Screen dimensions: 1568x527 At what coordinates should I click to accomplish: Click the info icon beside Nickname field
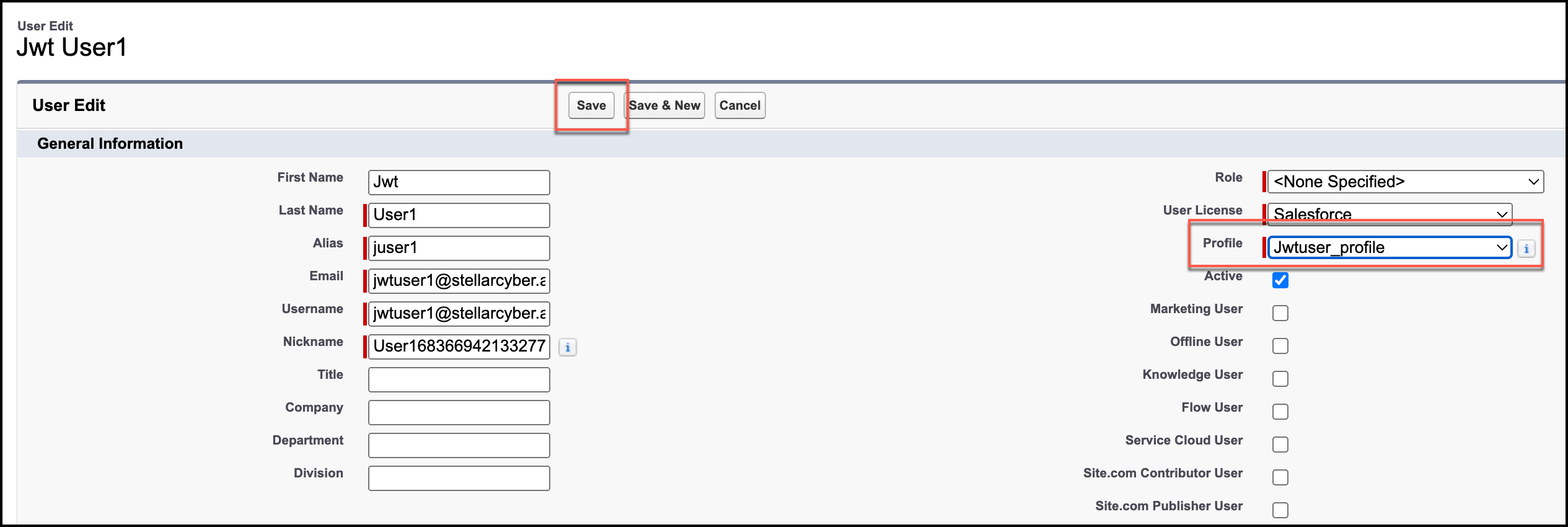[x=567, y=347]
